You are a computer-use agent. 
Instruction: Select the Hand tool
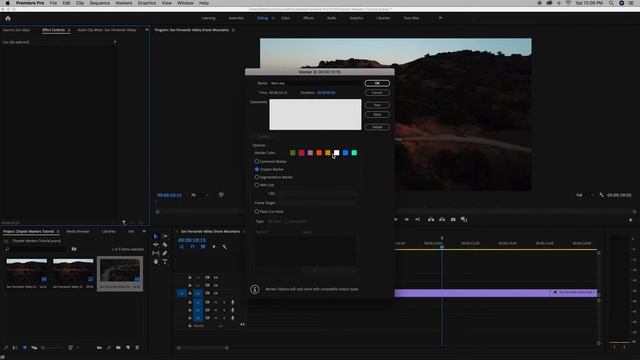[156, 262]
